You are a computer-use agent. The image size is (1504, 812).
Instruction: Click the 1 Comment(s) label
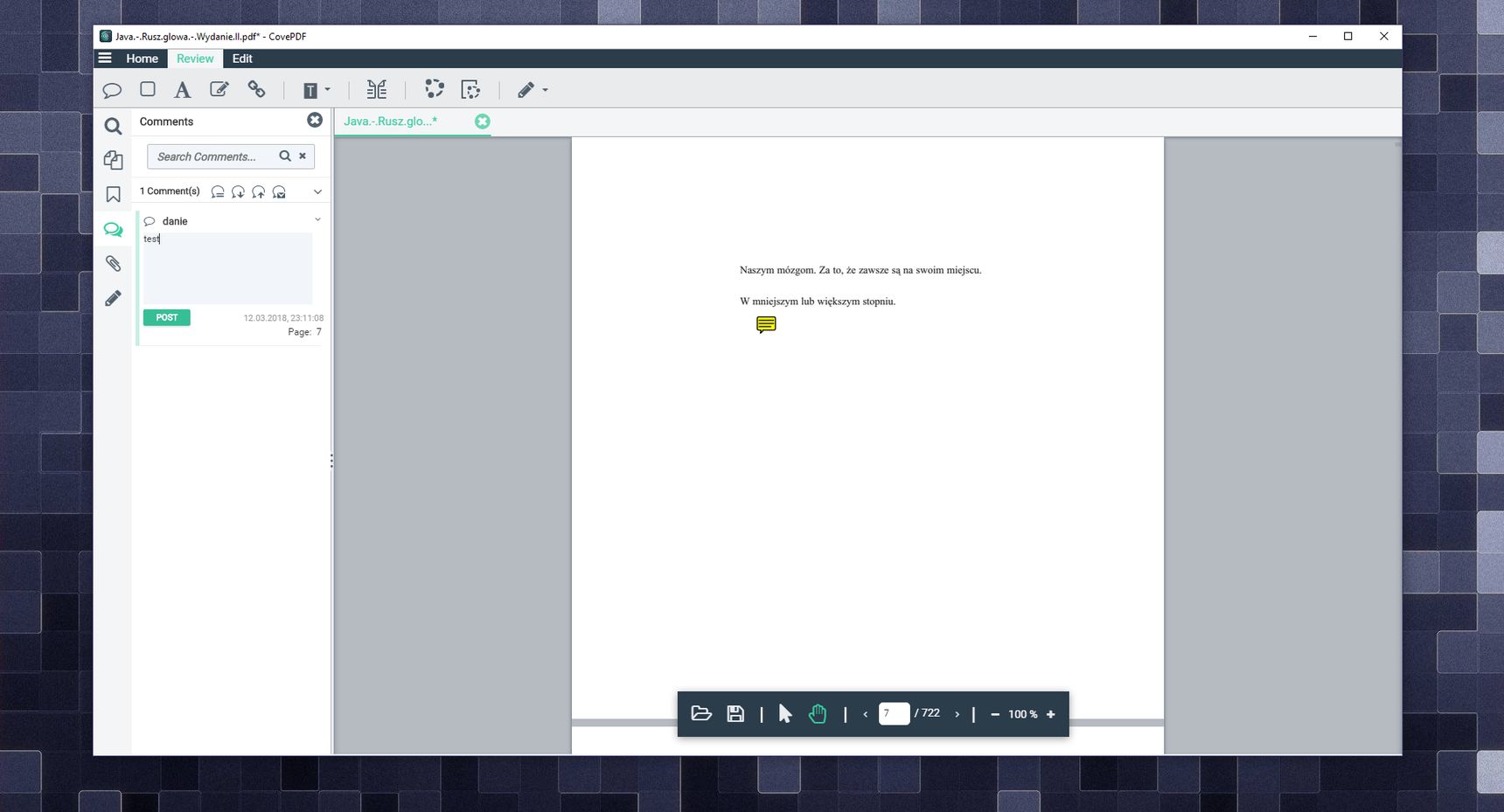(170, 191)
